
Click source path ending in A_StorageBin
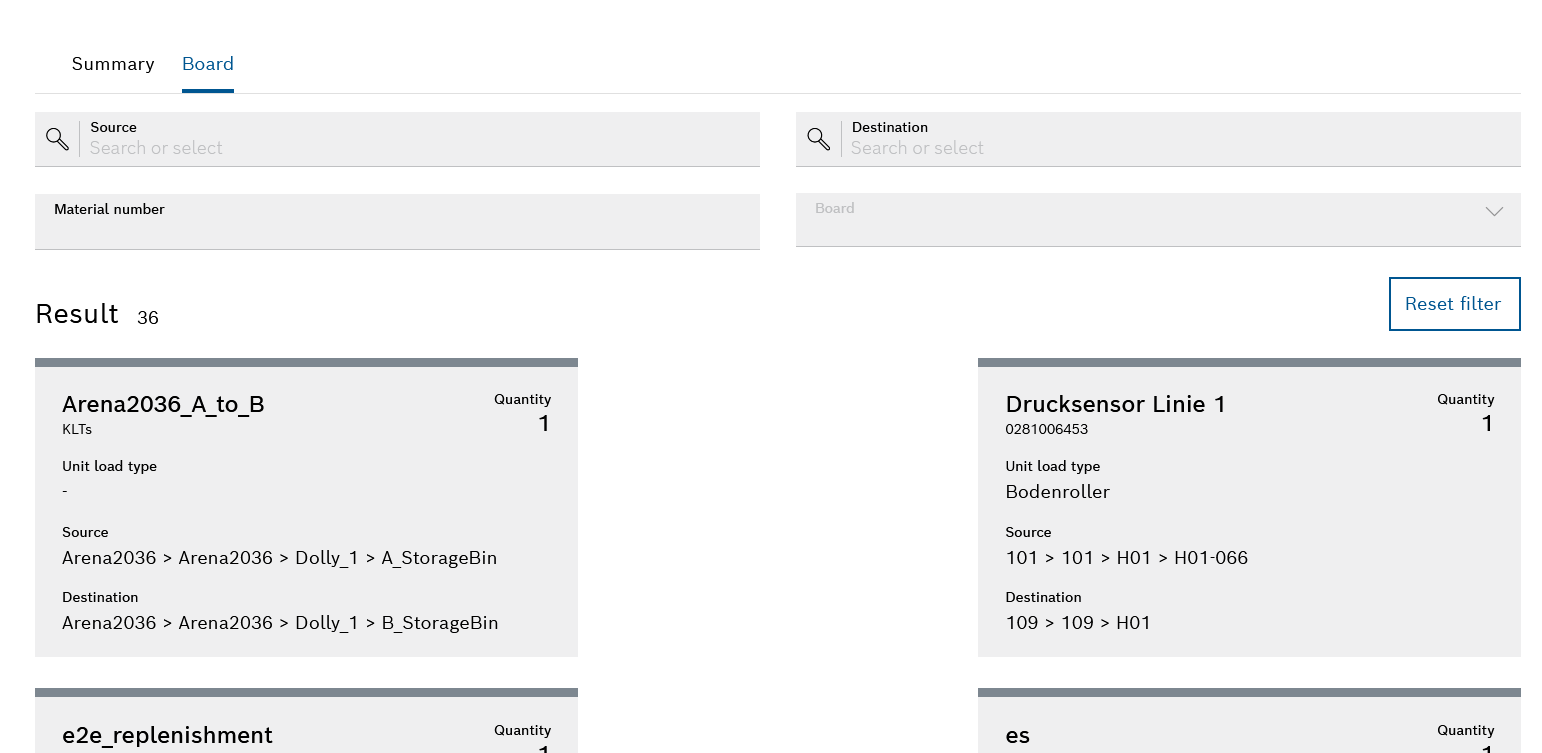tap(279, 558)
